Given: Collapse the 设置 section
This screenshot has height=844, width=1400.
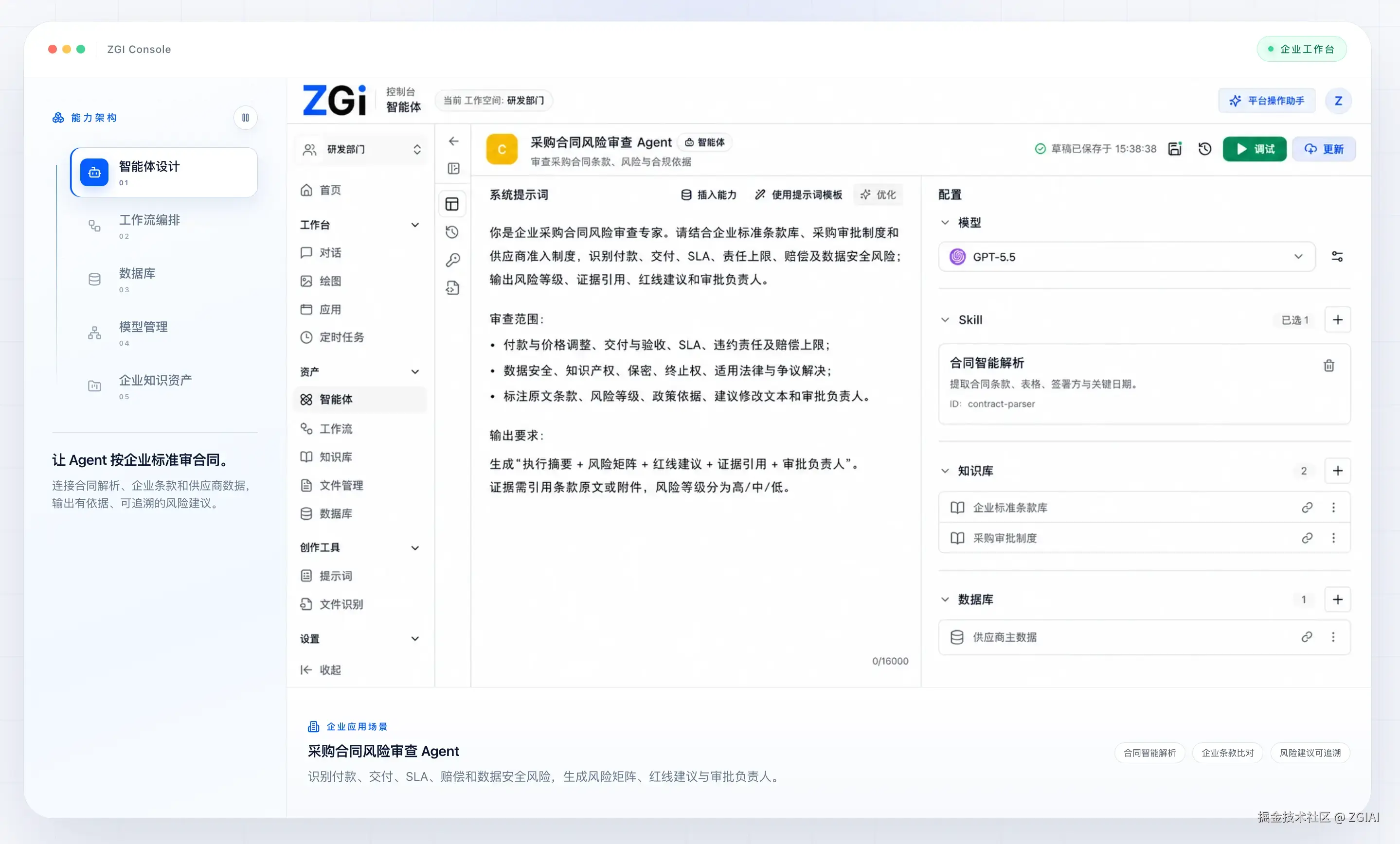Looking at the screenshot, I should [x=415, y=639].
